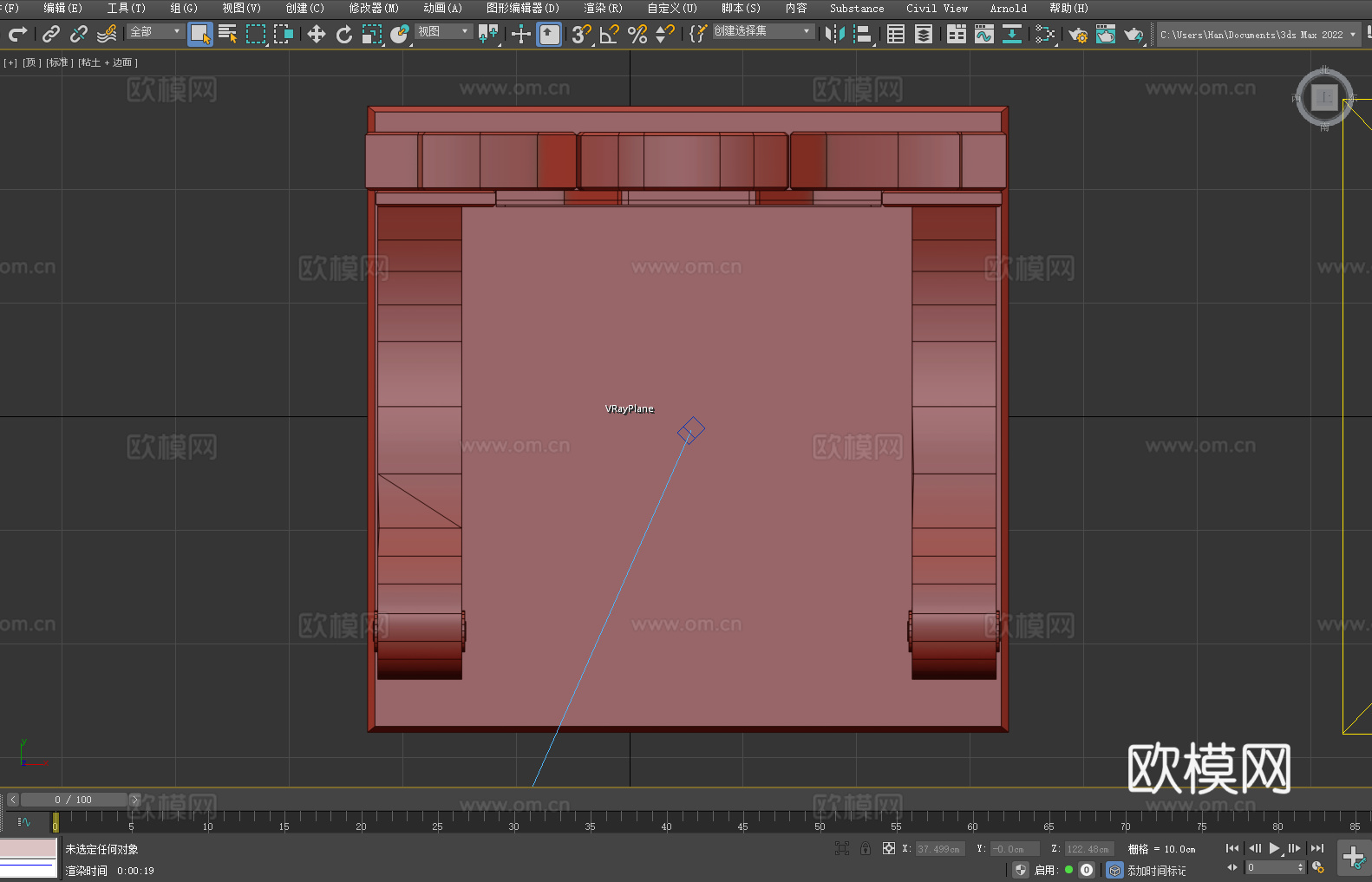Open viewport [顶] view menu
This screenshot has height=882, width=1372.
click(x=32, y=62)
